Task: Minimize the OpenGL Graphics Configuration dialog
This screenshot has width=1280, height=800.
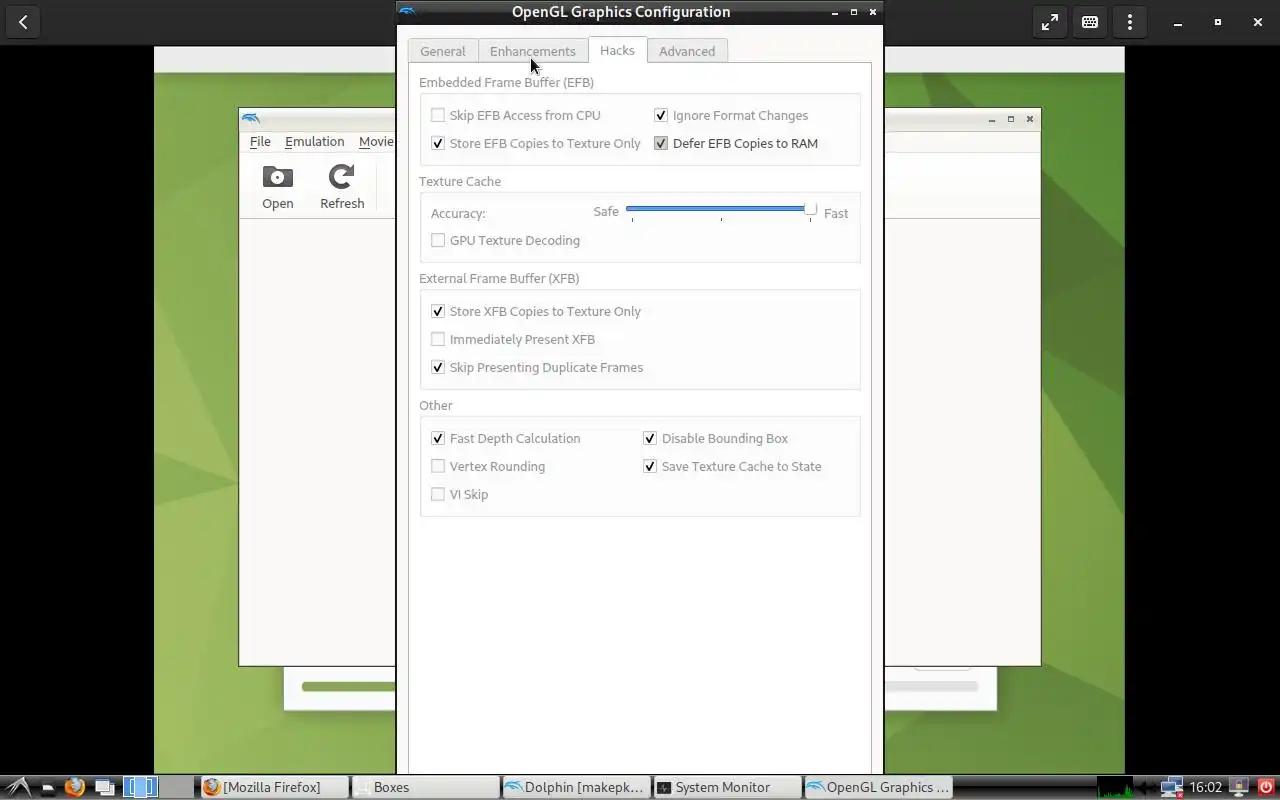Action: point(835,12)
